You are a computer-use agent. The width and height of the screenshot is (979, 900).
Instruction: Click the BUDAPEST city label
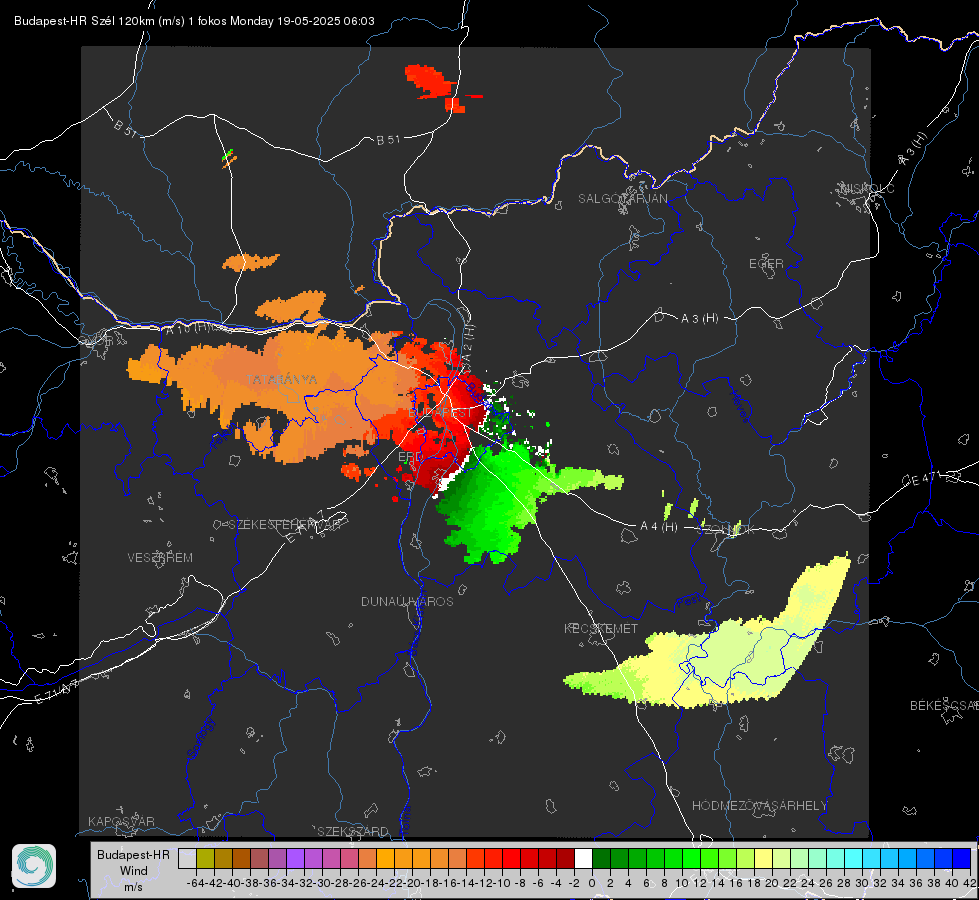tap(441, 413)
